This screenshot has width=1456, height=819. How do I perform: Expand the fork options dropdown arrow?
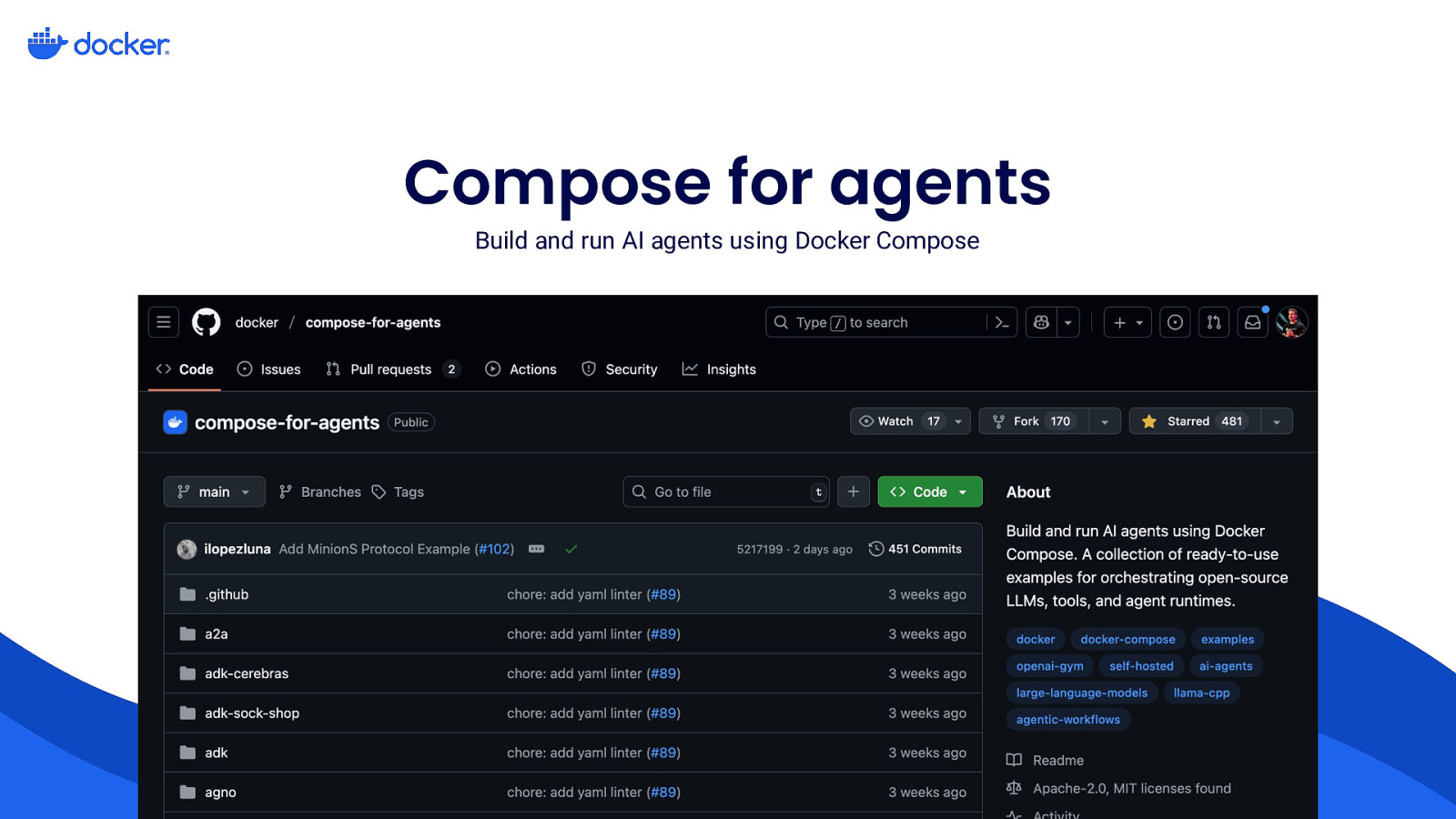(1105, 421)
